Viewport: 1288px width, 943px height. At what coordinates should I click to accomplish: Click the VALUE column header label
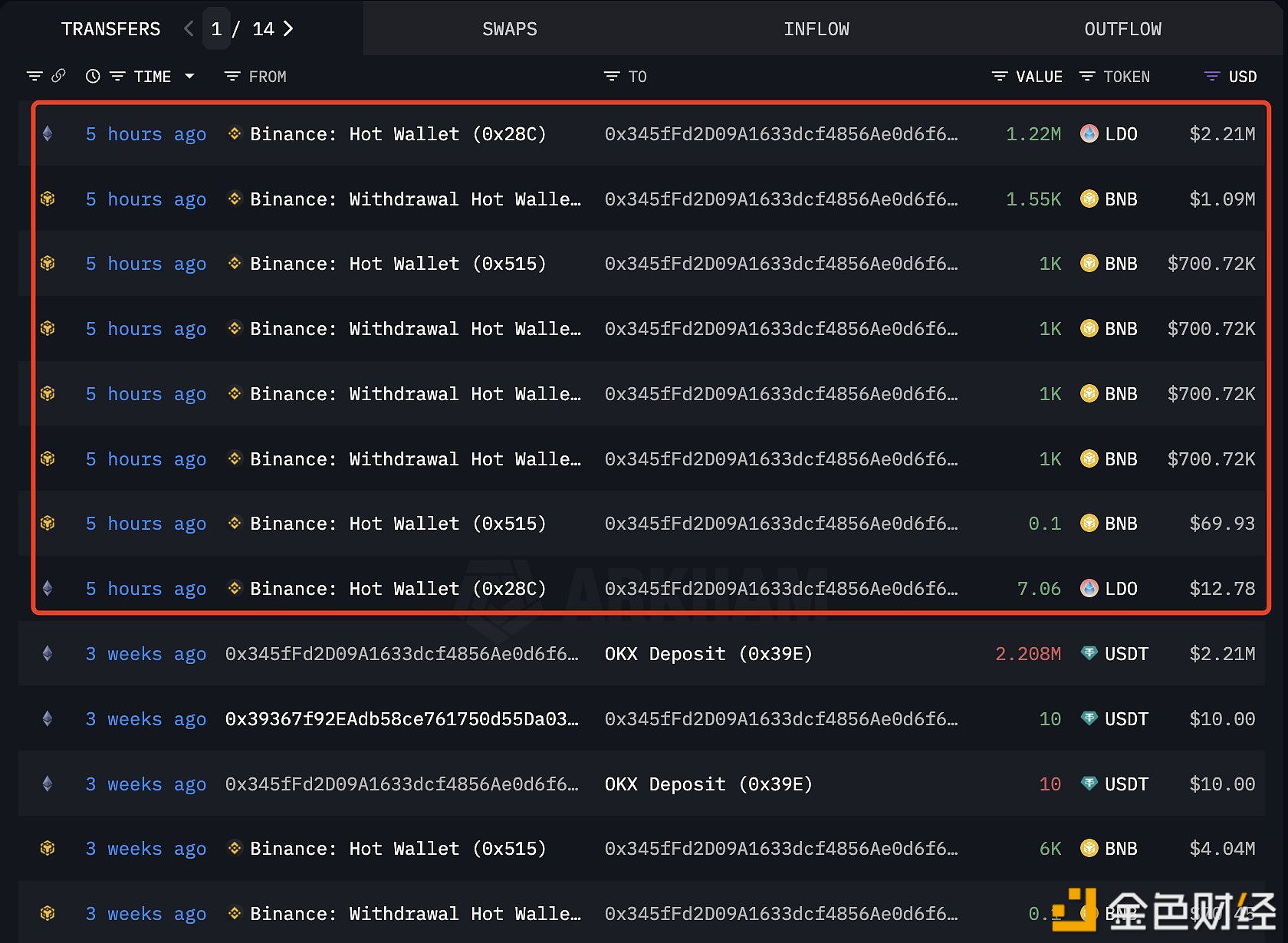click(x=1039, y=77)
